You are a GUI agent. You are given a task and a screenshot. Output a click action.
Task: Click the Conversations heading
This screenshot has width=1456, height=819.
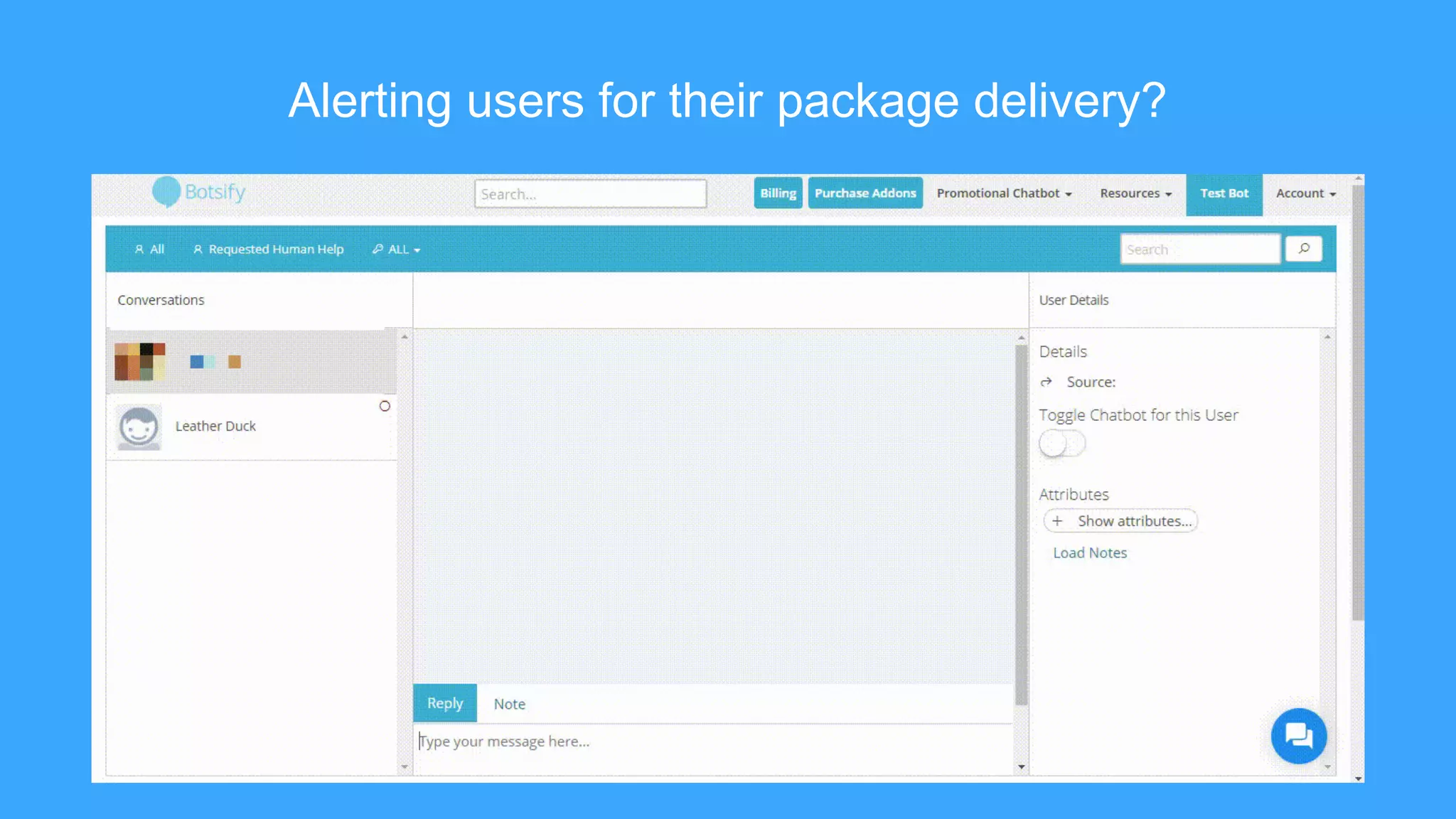[x=161, y=300]
